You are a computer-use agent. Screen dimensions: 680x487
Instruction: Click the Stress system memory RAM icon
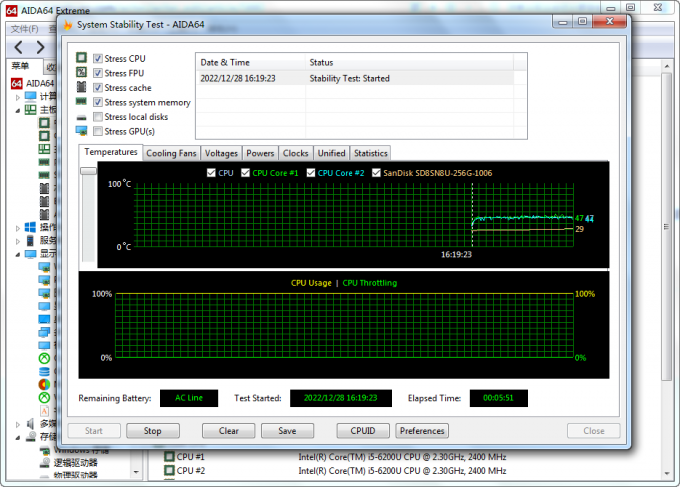point(82,102)
